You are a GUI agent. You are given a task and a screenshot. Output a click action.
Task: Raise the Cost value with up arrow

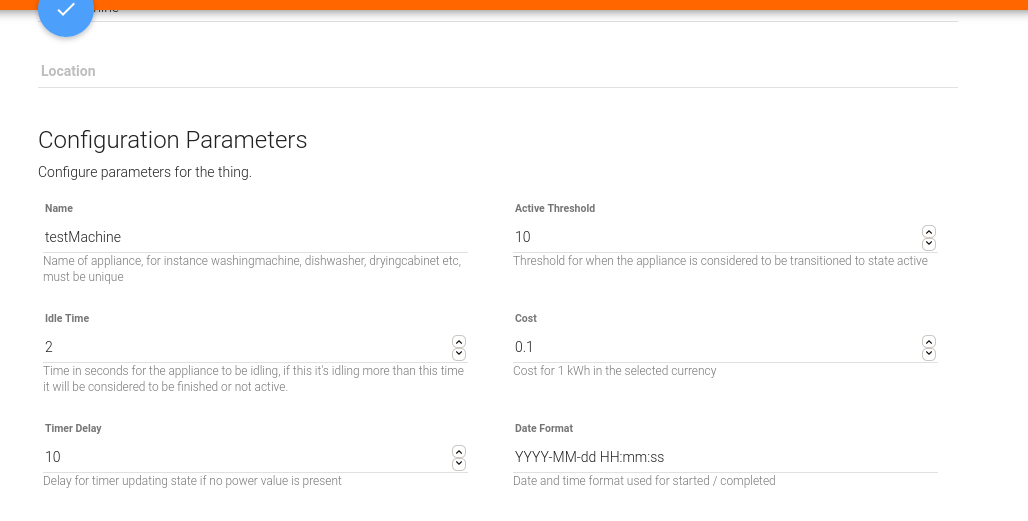928,341
